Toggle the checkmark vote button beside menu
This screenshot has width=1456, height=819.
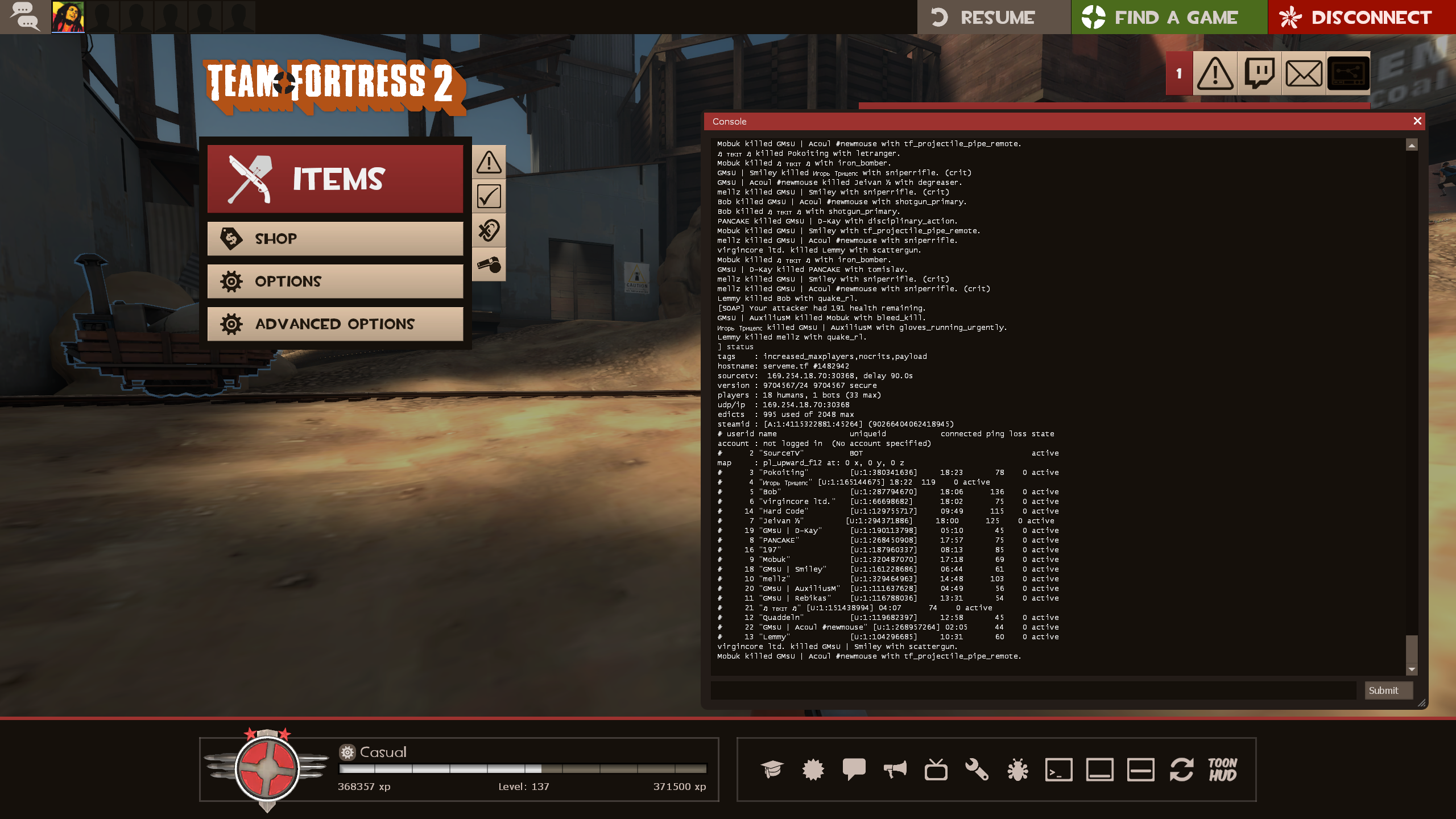[489, 196]
